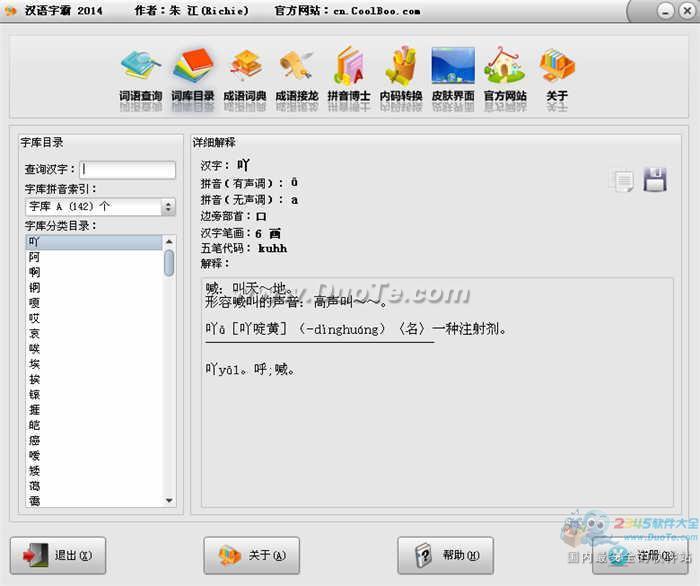Click the character list scrollbar down arrow
Screen dimensions: 700x586
[169, 501]
